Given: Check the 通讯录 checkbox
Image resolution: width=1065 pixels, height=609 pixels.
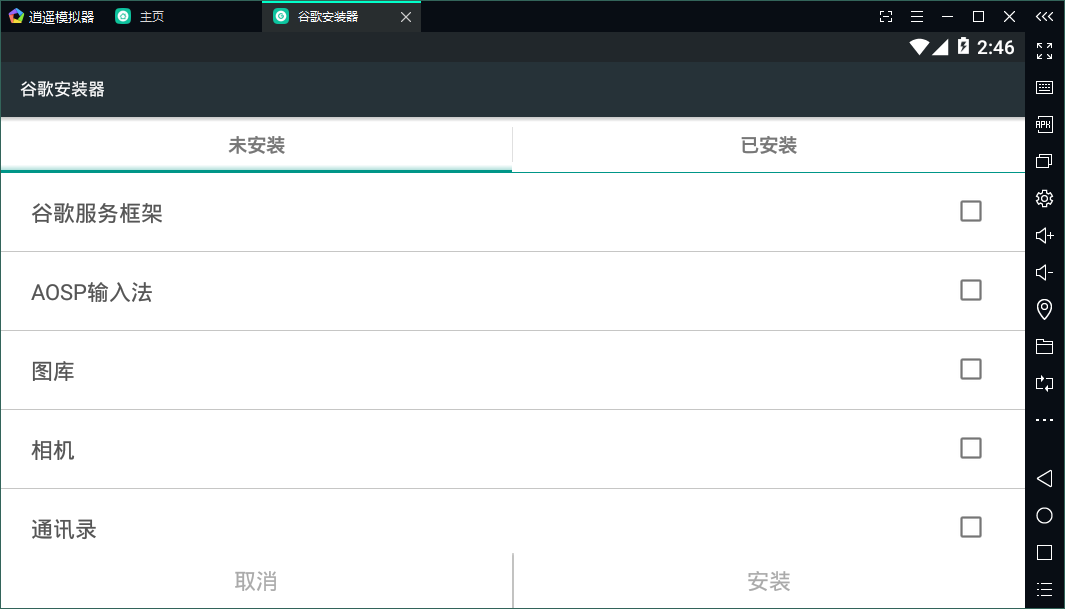Looking at the screenshot, I should tap(971, 527).
